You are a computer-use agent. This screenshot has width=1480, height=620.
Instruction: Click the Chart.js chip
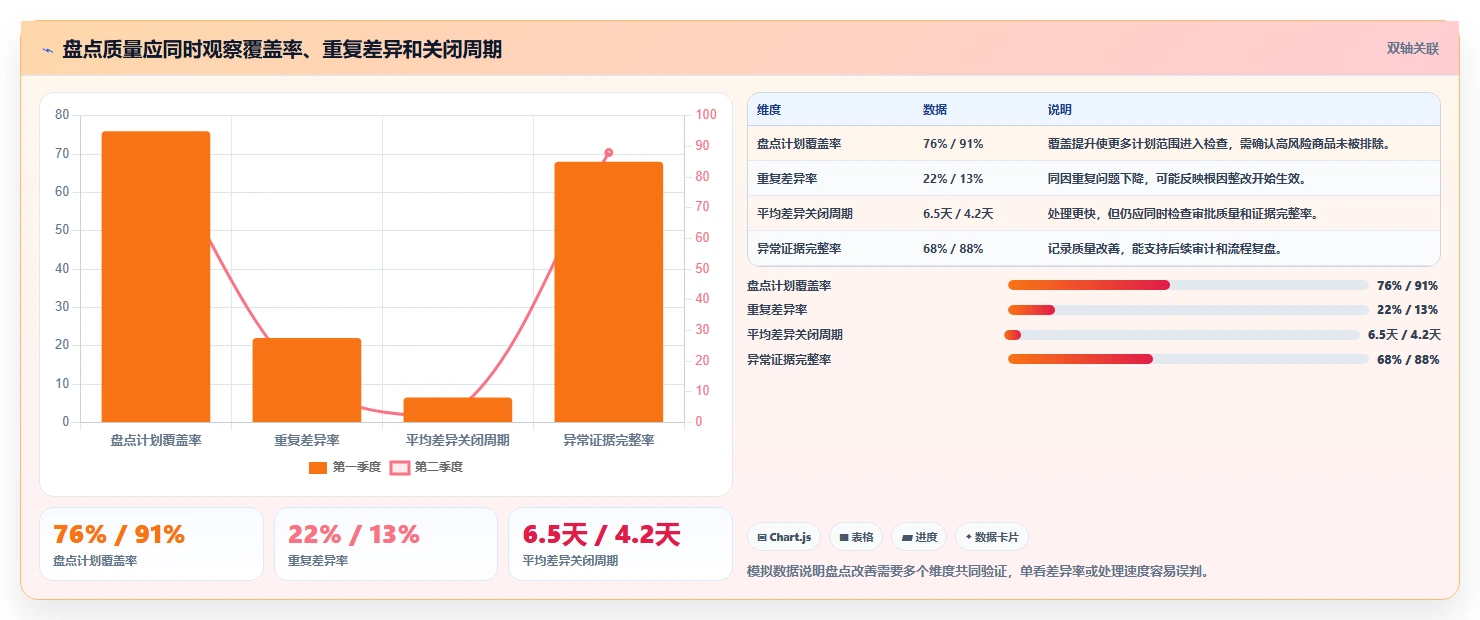tap(784, 537)
